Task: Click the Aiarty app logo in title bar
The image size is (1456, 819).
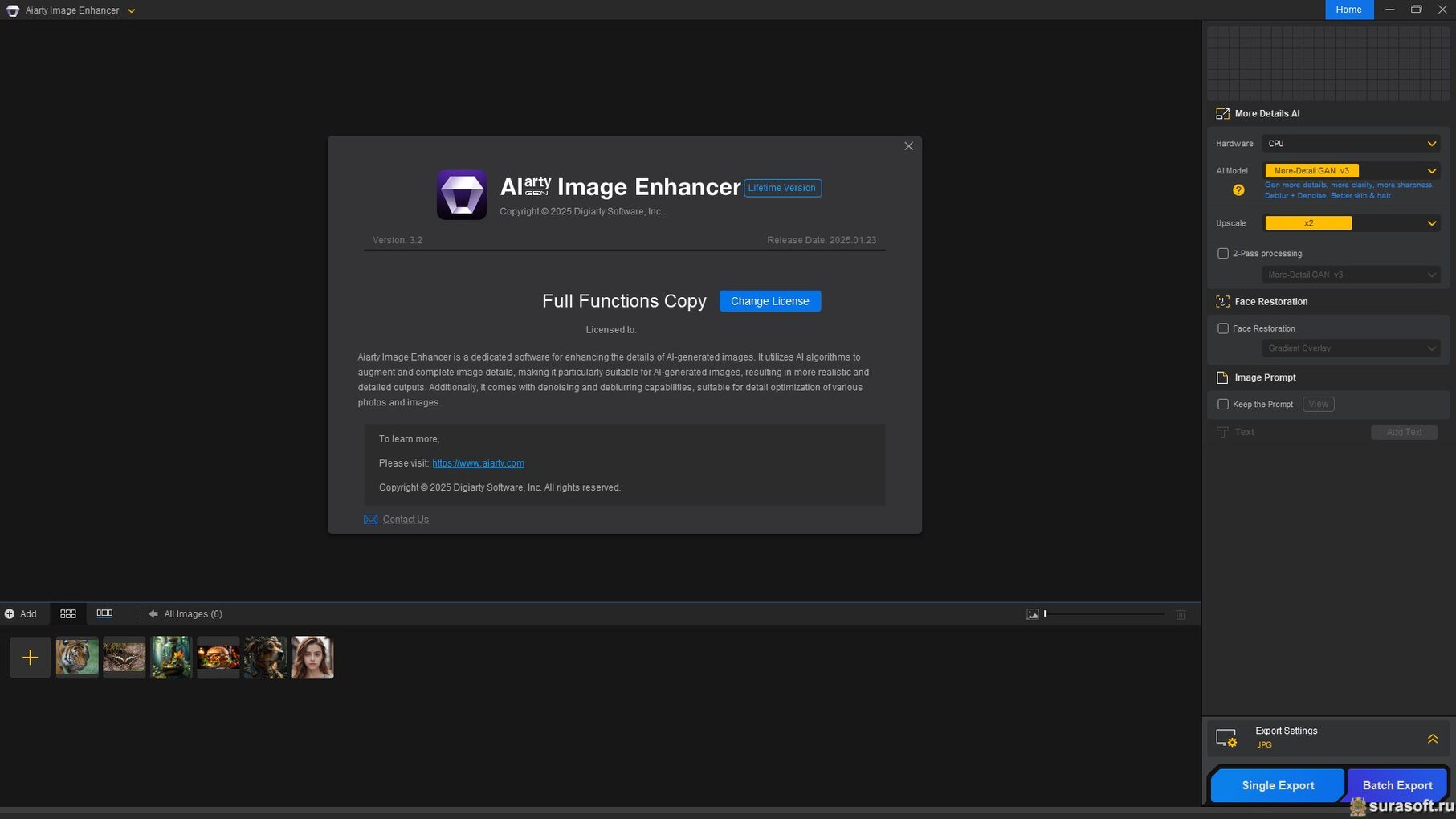Action: pyautogui.click(x=12, y=10)
